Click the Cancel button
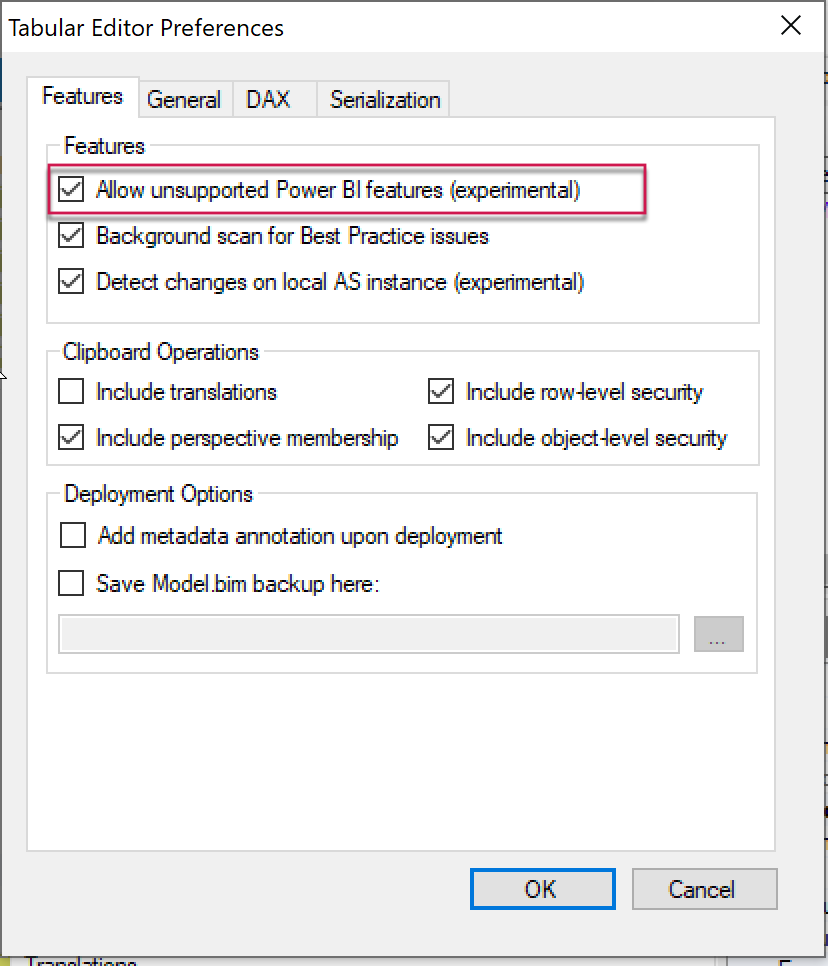The width and height of the screenshot is (828, 966). 704,889
